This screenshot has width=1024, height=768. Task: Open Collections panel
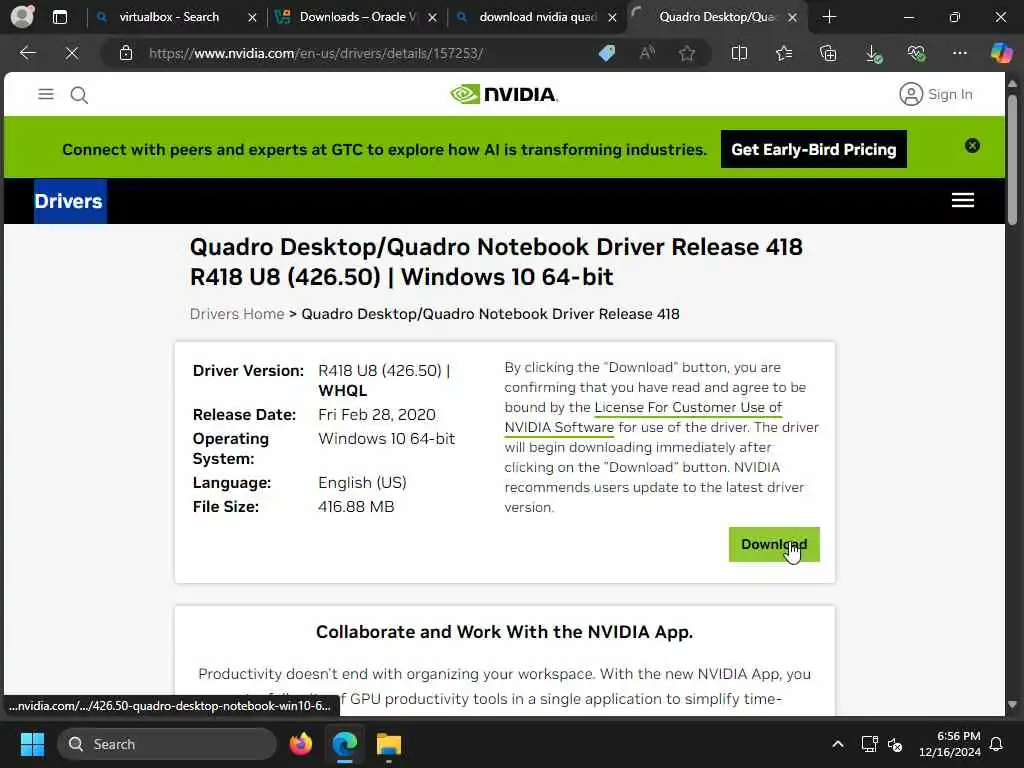828,53
